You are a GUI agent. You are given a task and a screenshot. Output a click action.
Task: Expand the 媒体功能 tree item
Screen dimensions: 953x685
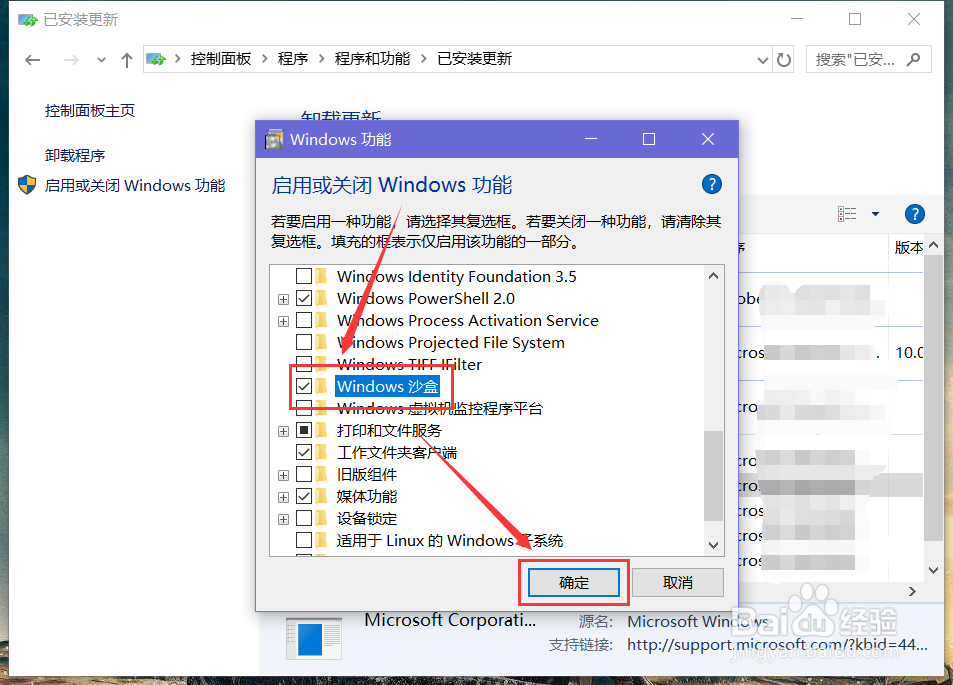pyautogui.click(x=283, y=496)
